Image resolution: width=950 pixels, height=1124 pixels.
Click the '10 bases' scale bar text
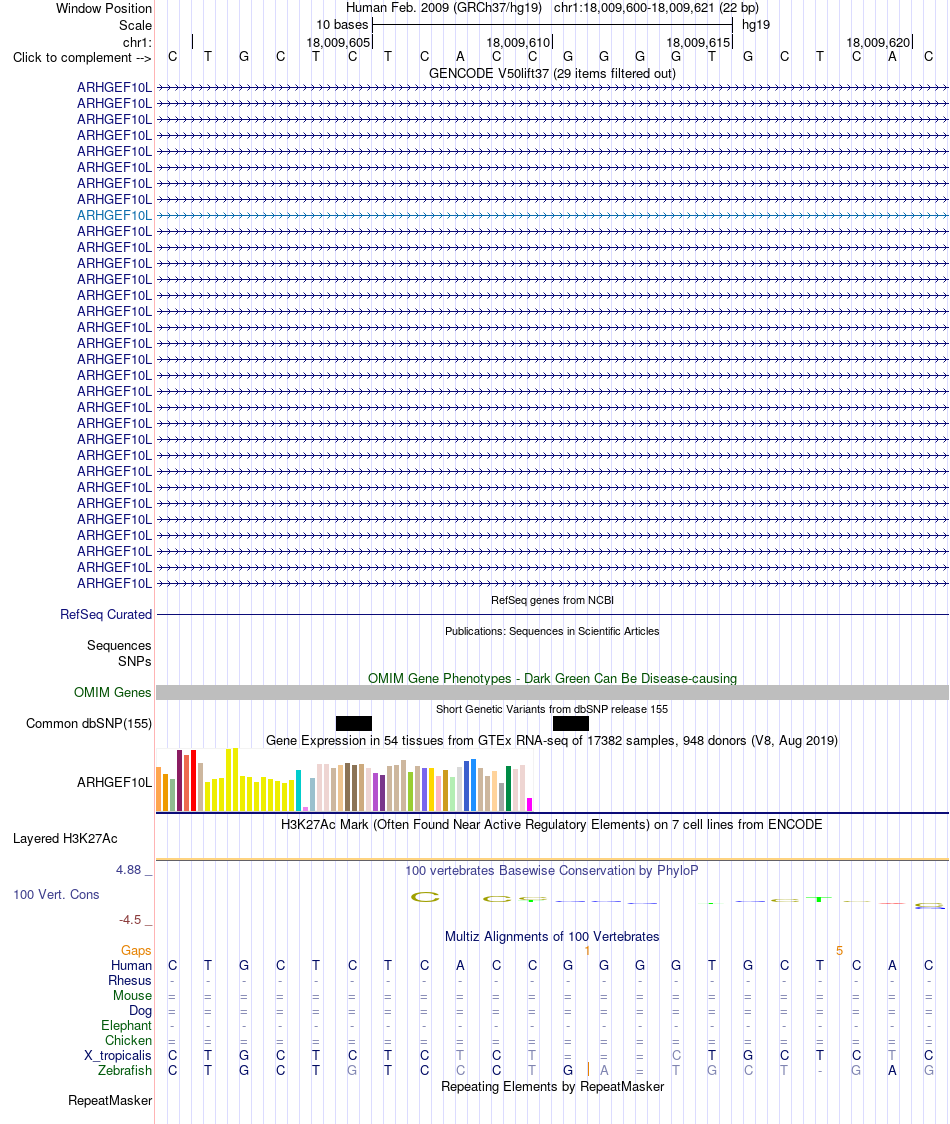click(342, 24)
